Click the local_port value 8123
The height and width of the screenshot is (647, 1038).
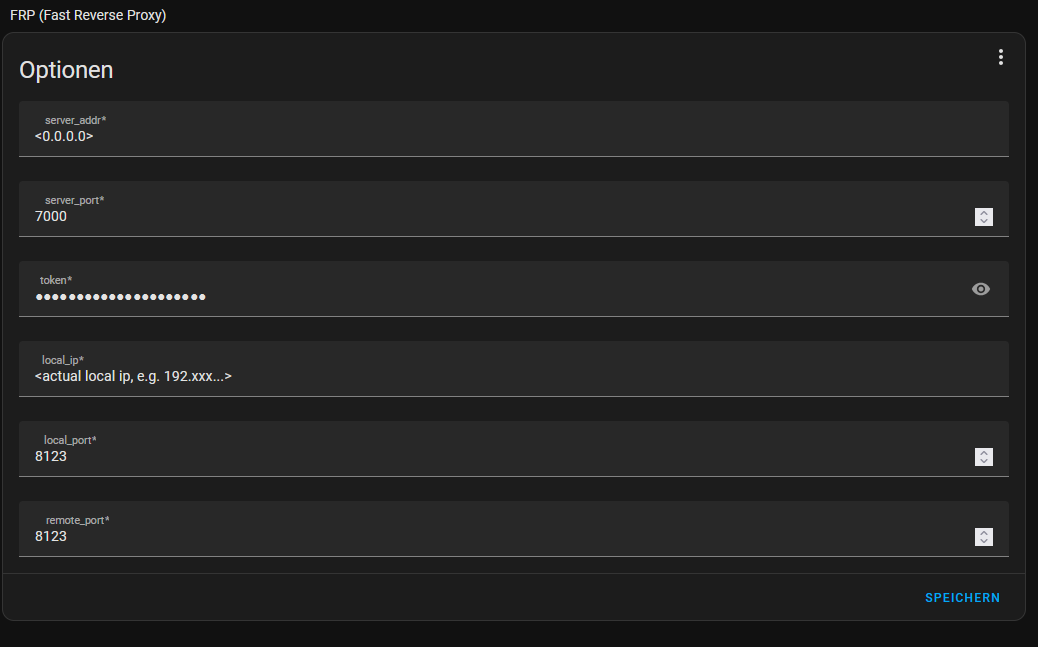coord(51,456)
